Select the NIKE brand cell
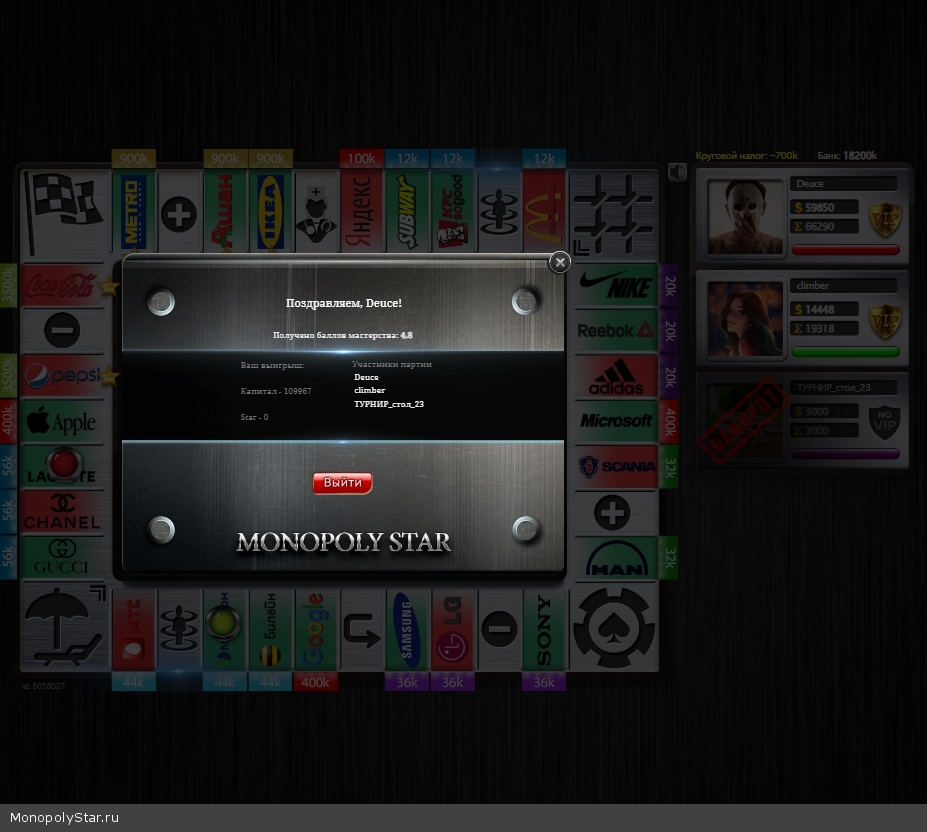 (x=615, y=286)
